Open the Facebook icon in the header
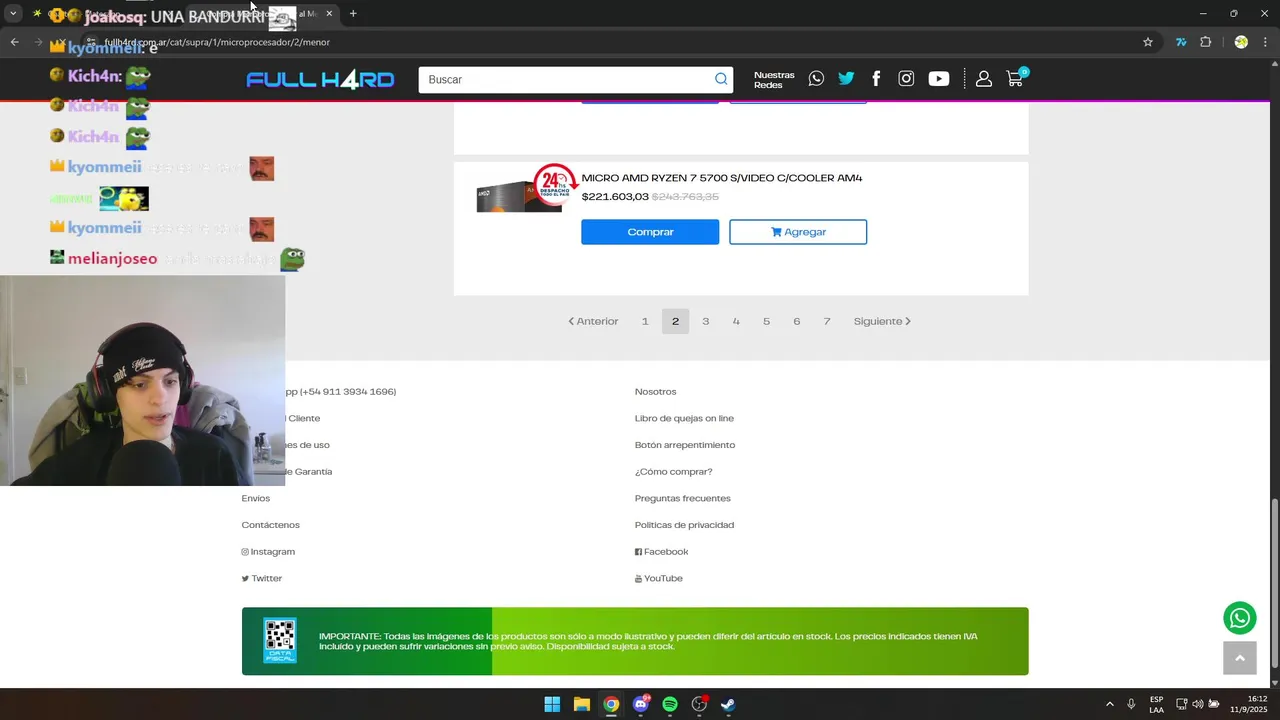 click(x=876, y=79)
